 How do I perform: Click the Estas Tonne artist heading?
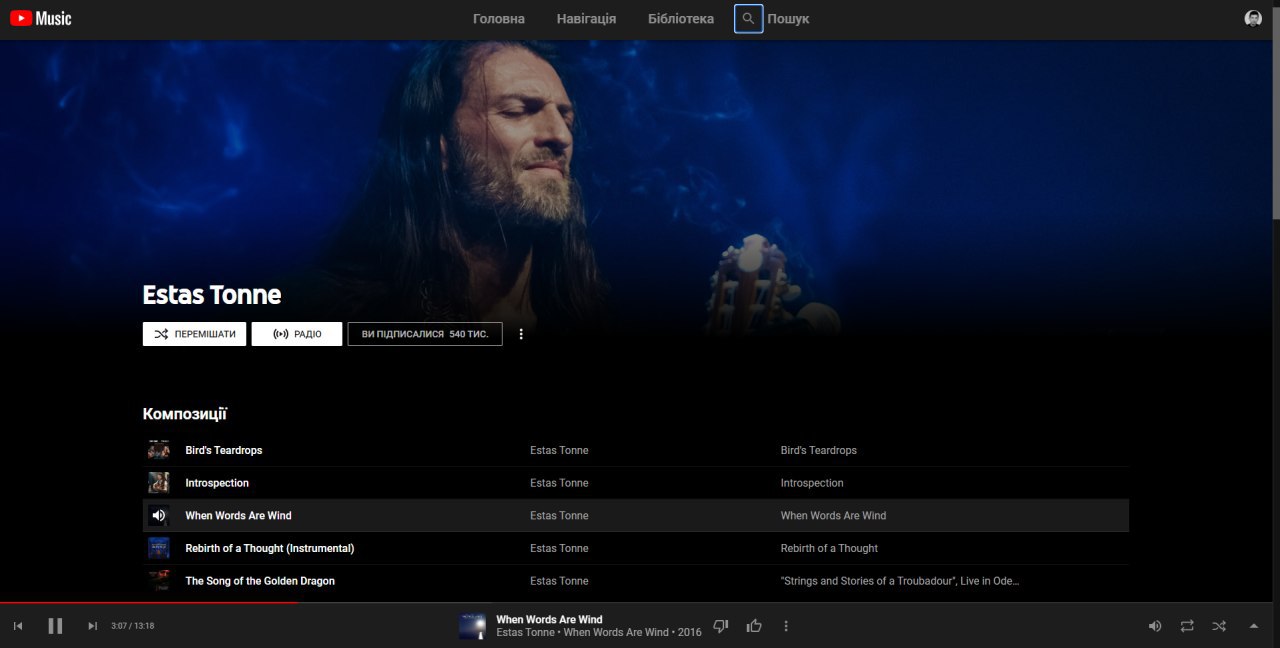212,295
